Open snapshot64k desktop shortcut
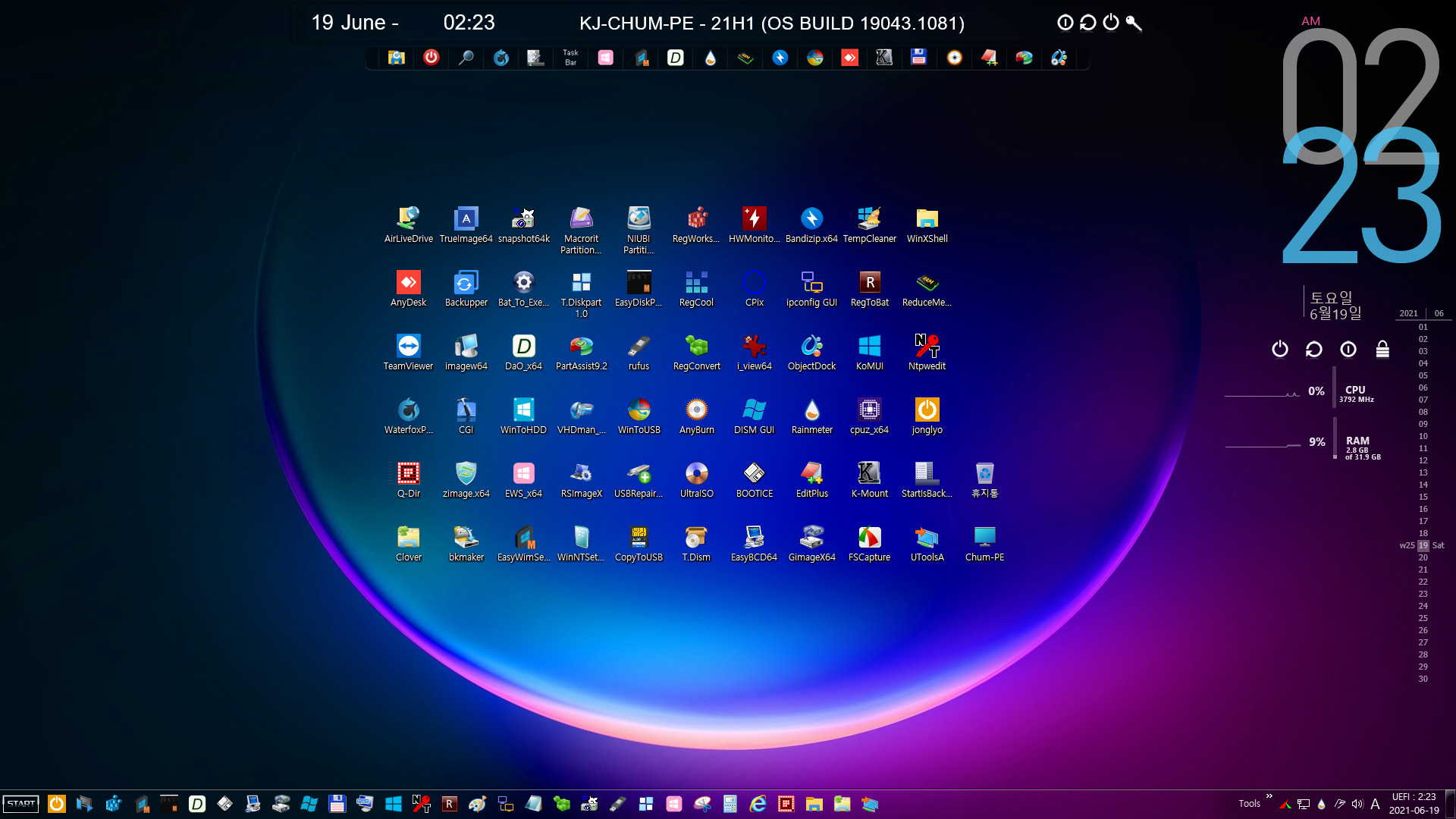The height and width of the screenshot is (819, 1456). tap(523, 225)
